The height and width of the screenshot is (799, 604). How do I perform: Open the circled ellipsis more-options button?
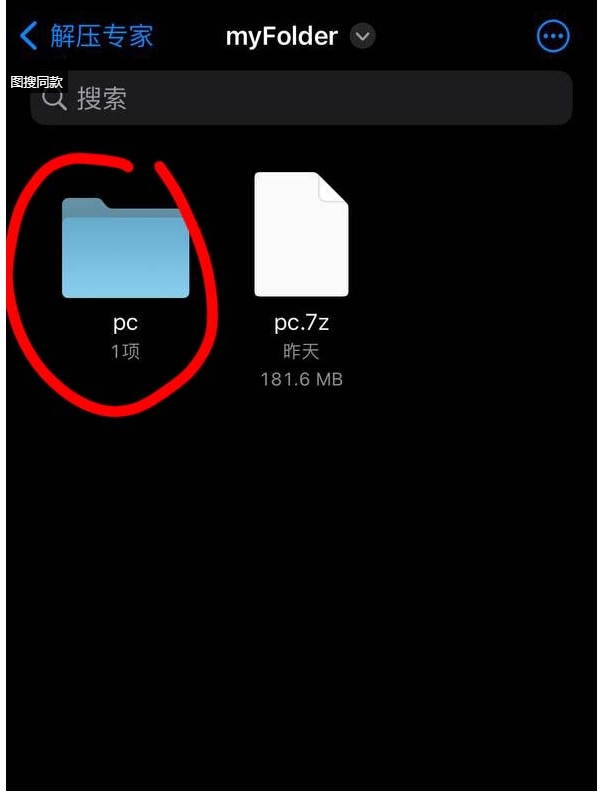pos(553,36)
